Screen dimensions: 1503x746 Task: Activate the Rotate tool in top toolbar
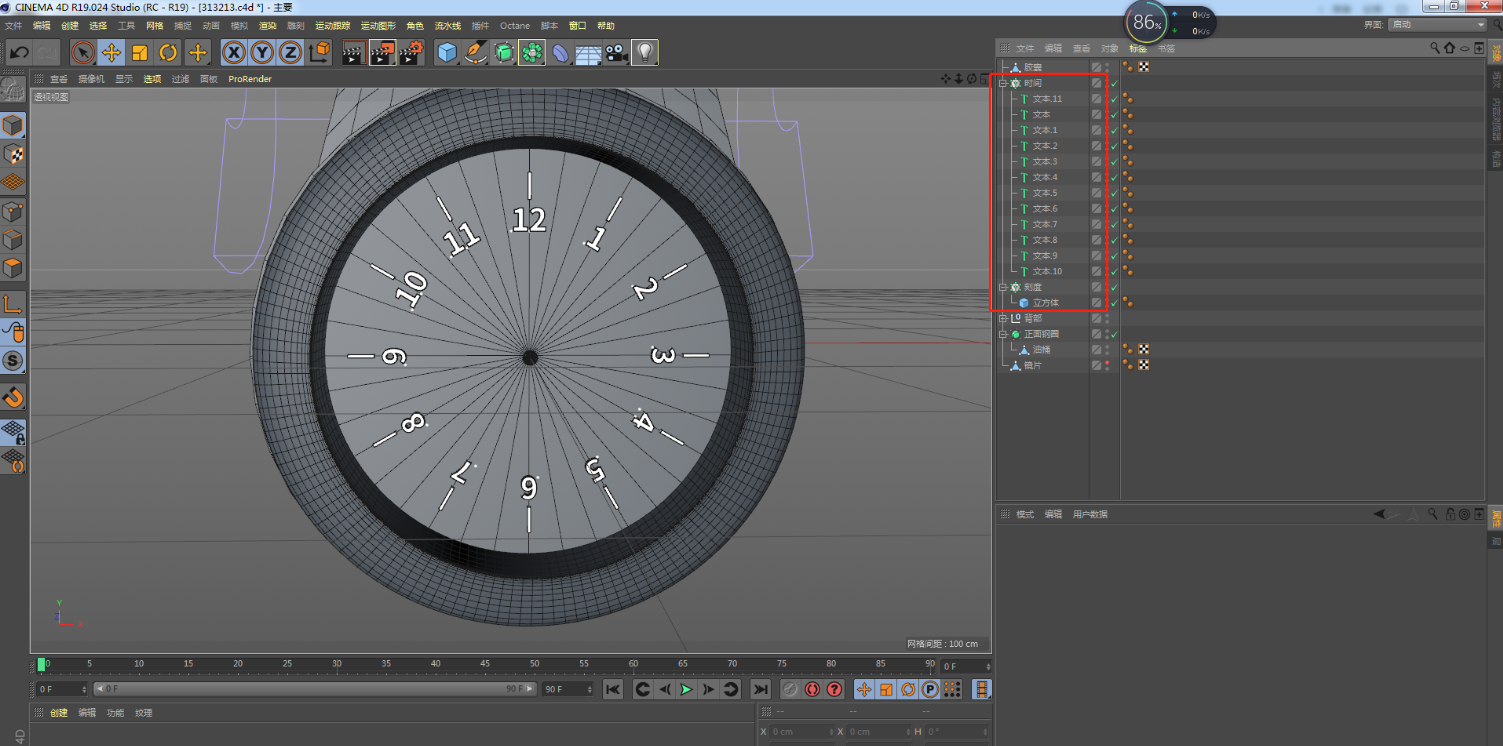pos(169,52)
